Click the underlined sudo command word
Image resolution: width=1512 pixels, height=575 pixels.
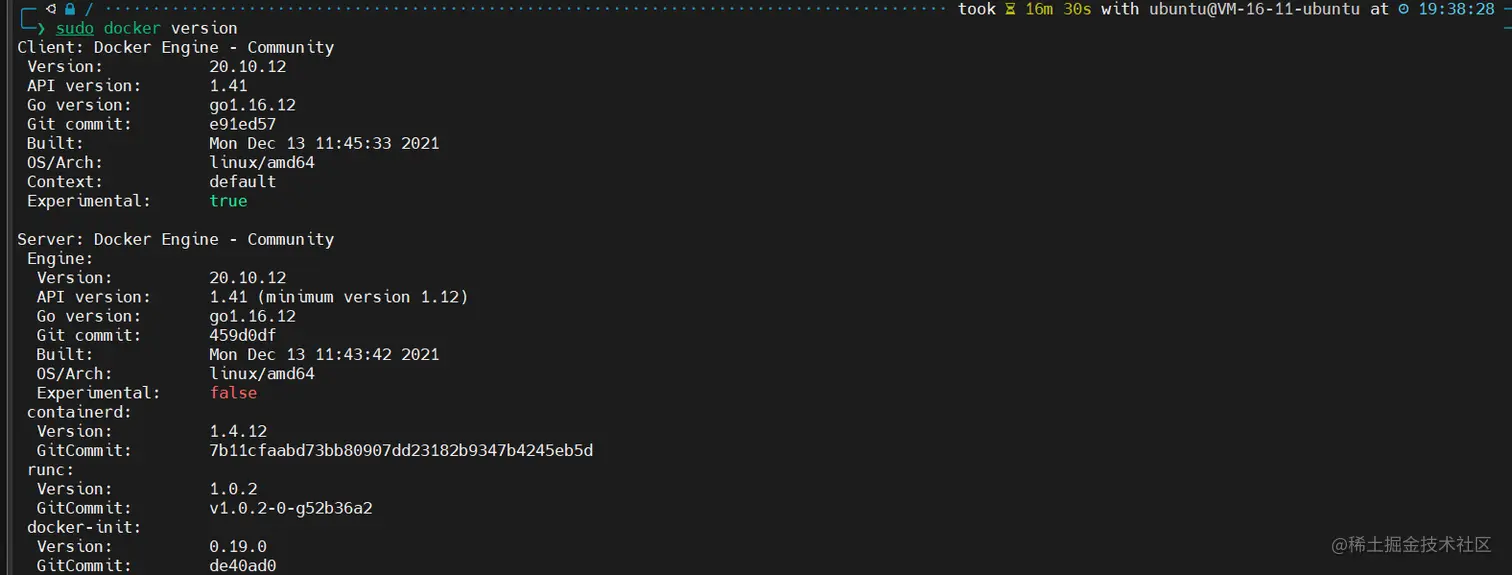(x=75, y=28)
